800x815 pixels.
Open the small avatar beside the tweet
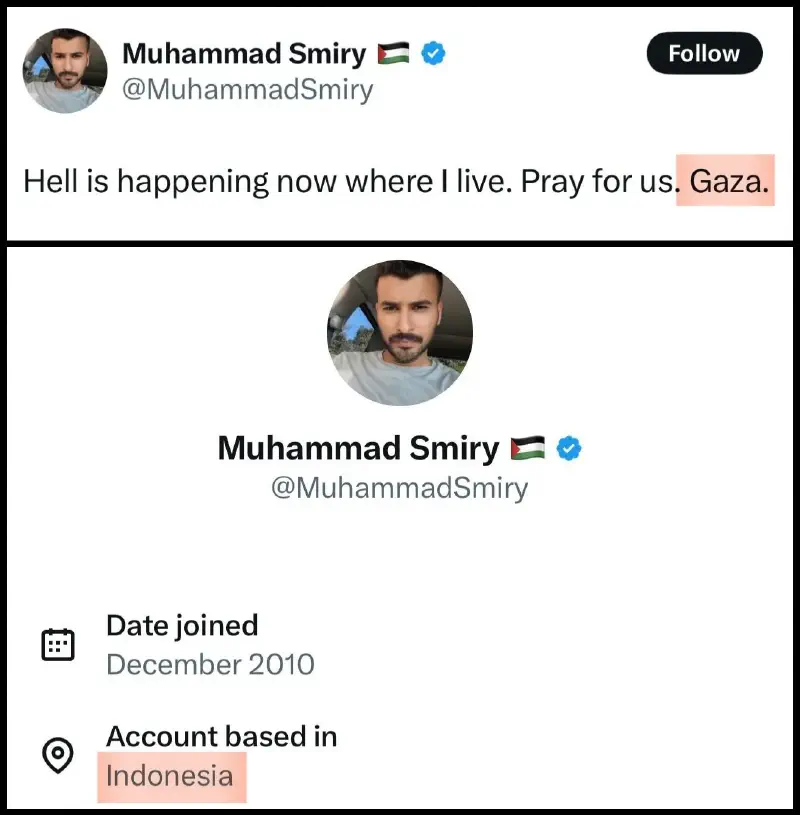pyautogui.click(x=64, y=70)
